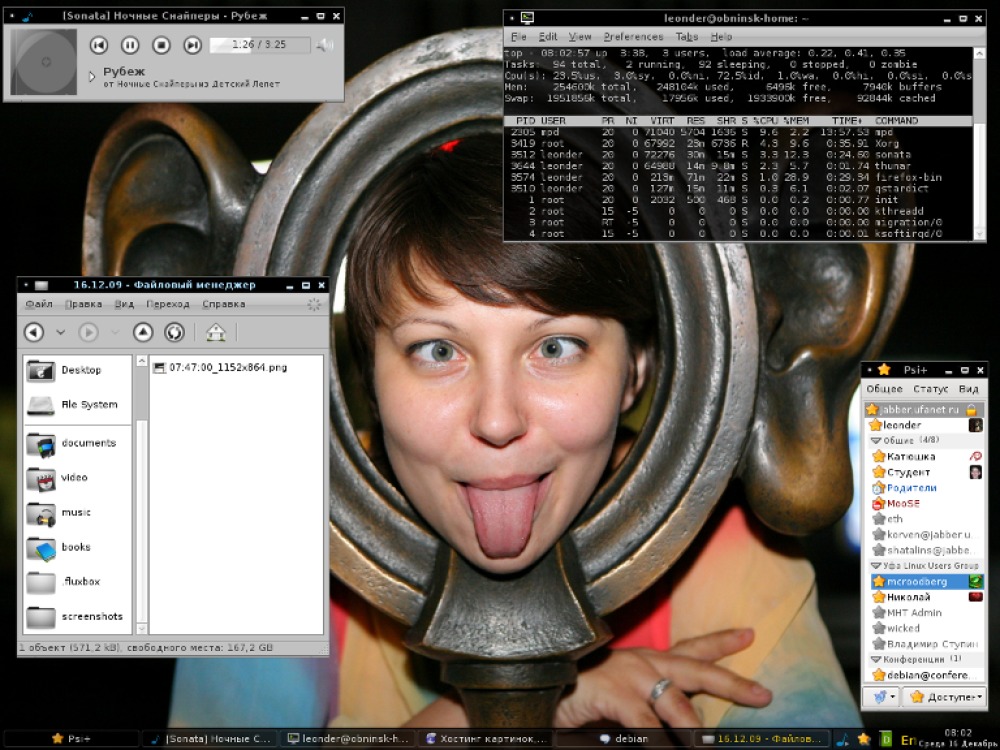Seek within Sonata song progress bar
Viewport: 1000px width, 750px height.
[260, 45]
